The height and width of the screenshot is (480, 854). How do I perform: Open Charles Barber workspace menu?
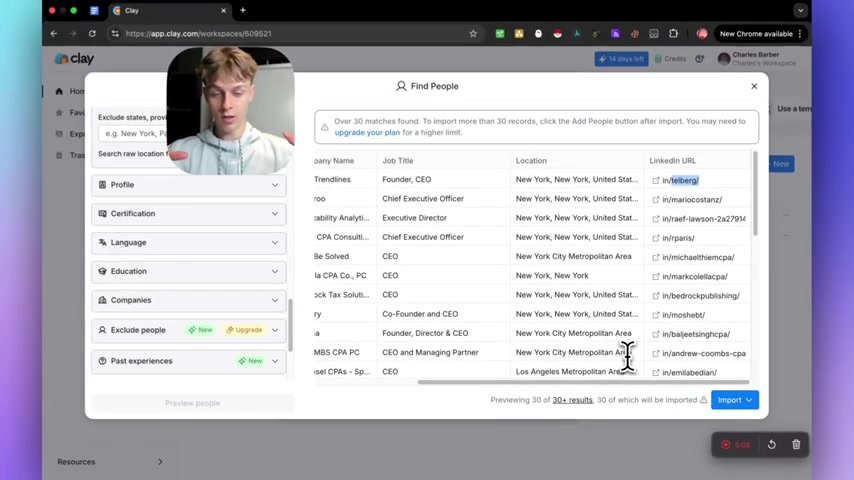[x=757, y=59]
